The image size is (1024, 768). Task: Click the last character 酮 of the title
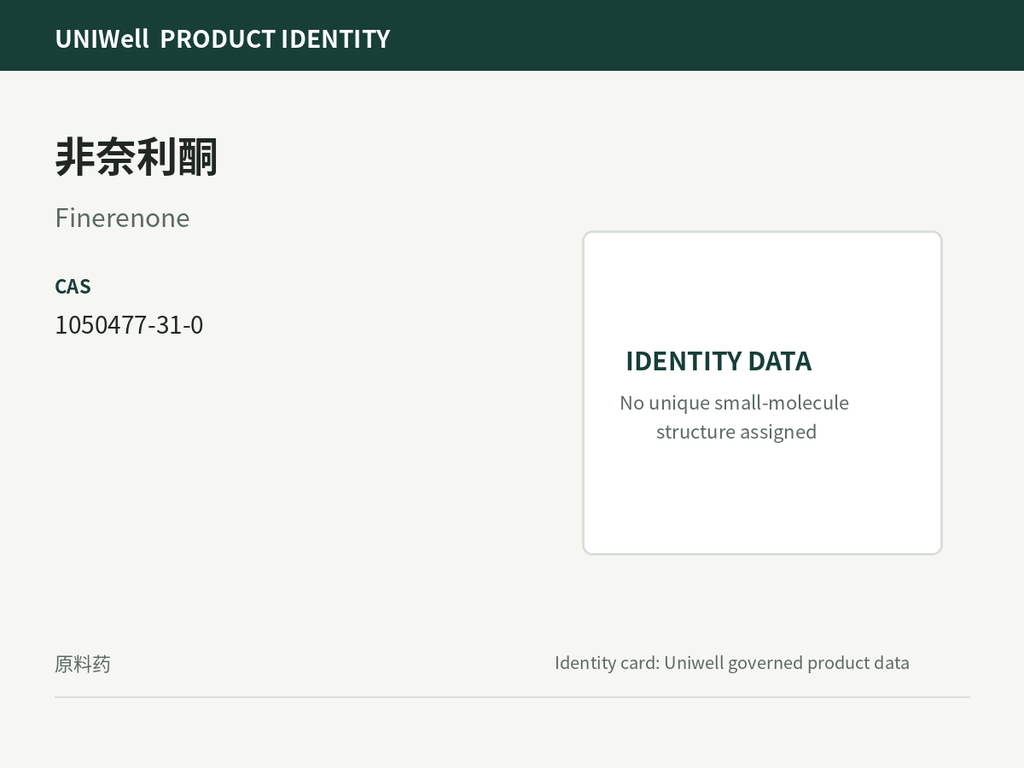[x=197, y=157]
